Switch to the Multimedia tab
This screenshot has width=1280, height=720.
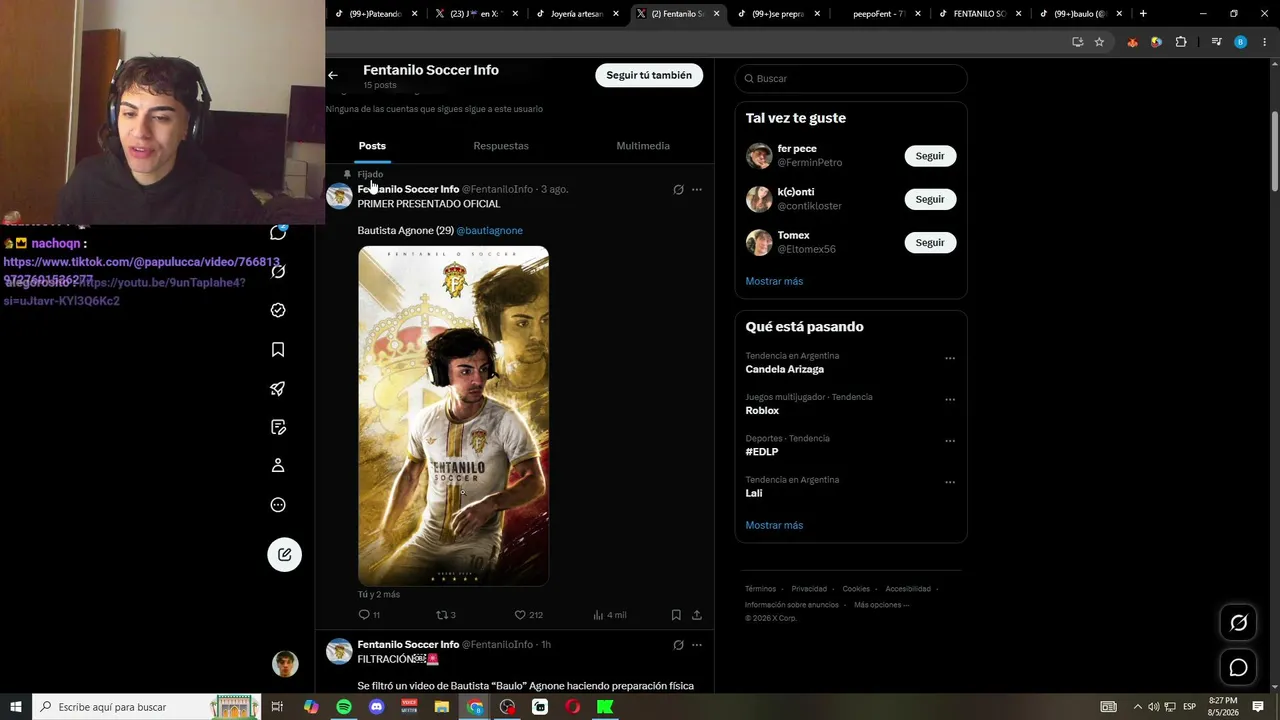pyautogui.click(x=643, y=146)
